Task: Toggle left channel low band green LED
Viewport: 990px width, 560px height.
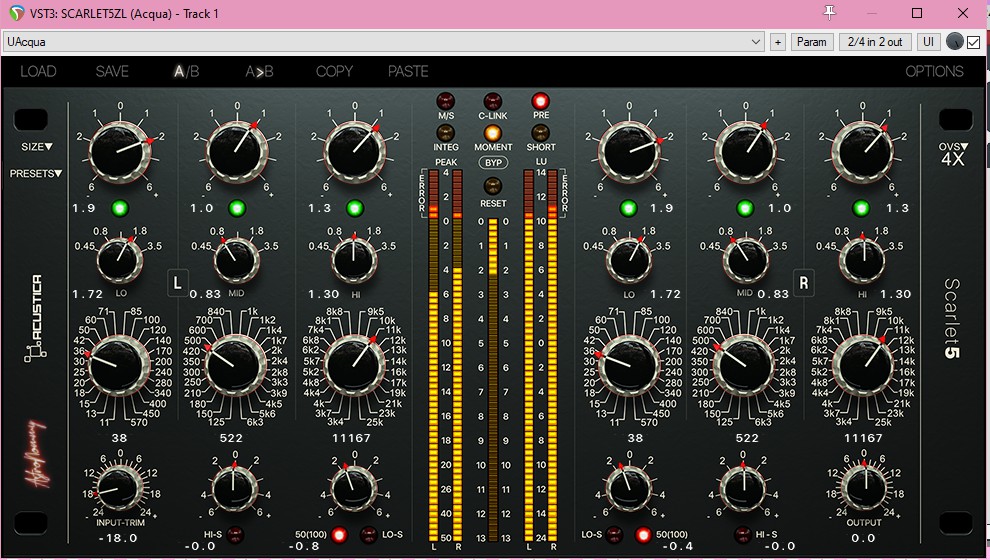Action: 119,208
